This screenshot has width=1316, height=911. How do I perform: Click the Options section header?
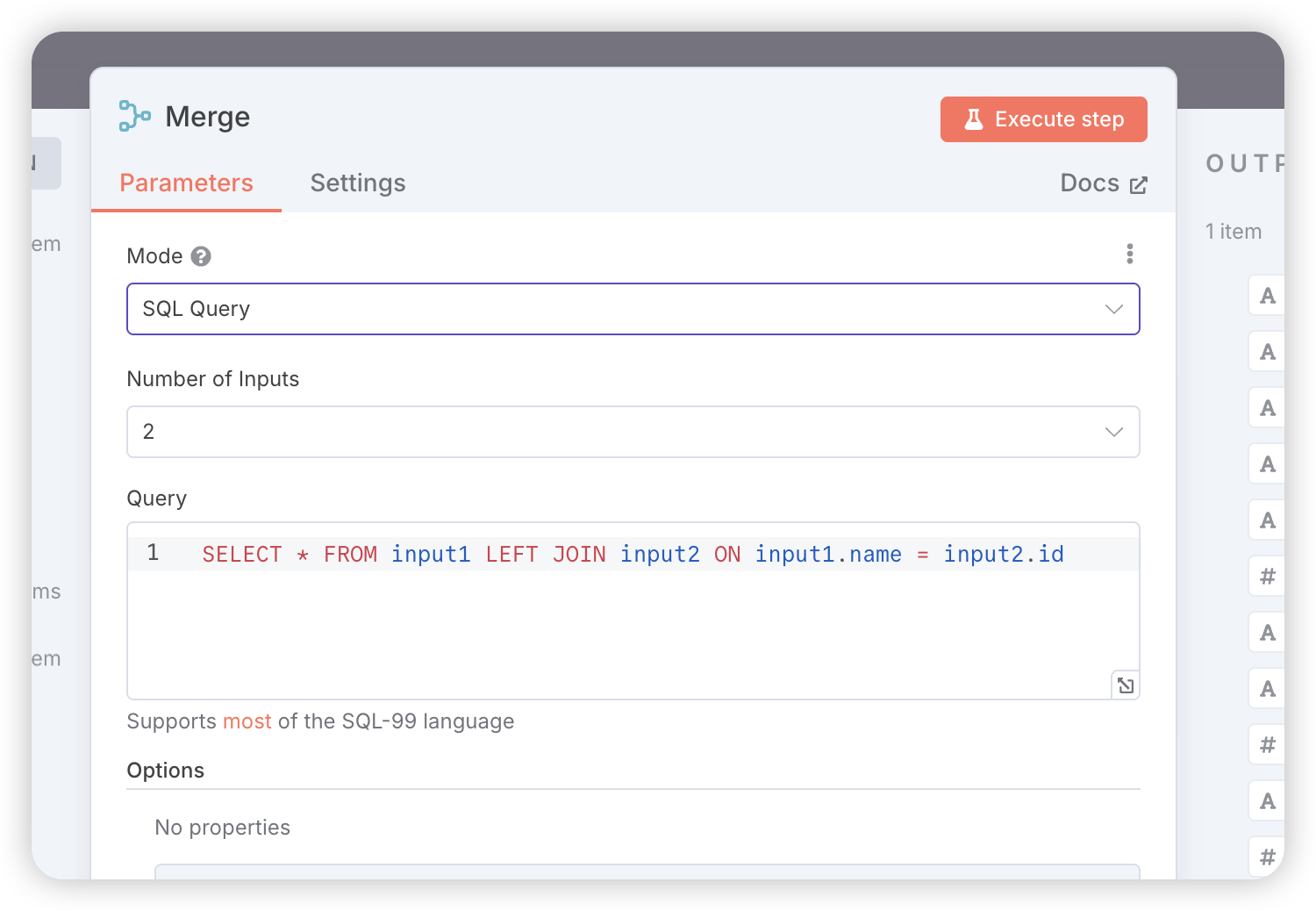tap(166, 771)
